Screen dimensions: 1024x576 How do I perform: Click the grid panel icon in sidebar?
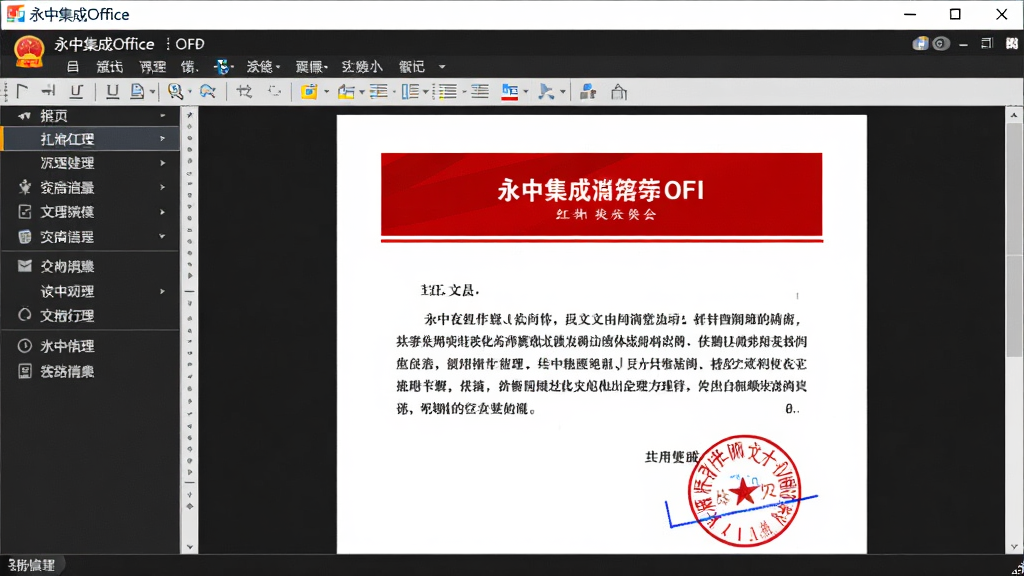pos(25,236)
